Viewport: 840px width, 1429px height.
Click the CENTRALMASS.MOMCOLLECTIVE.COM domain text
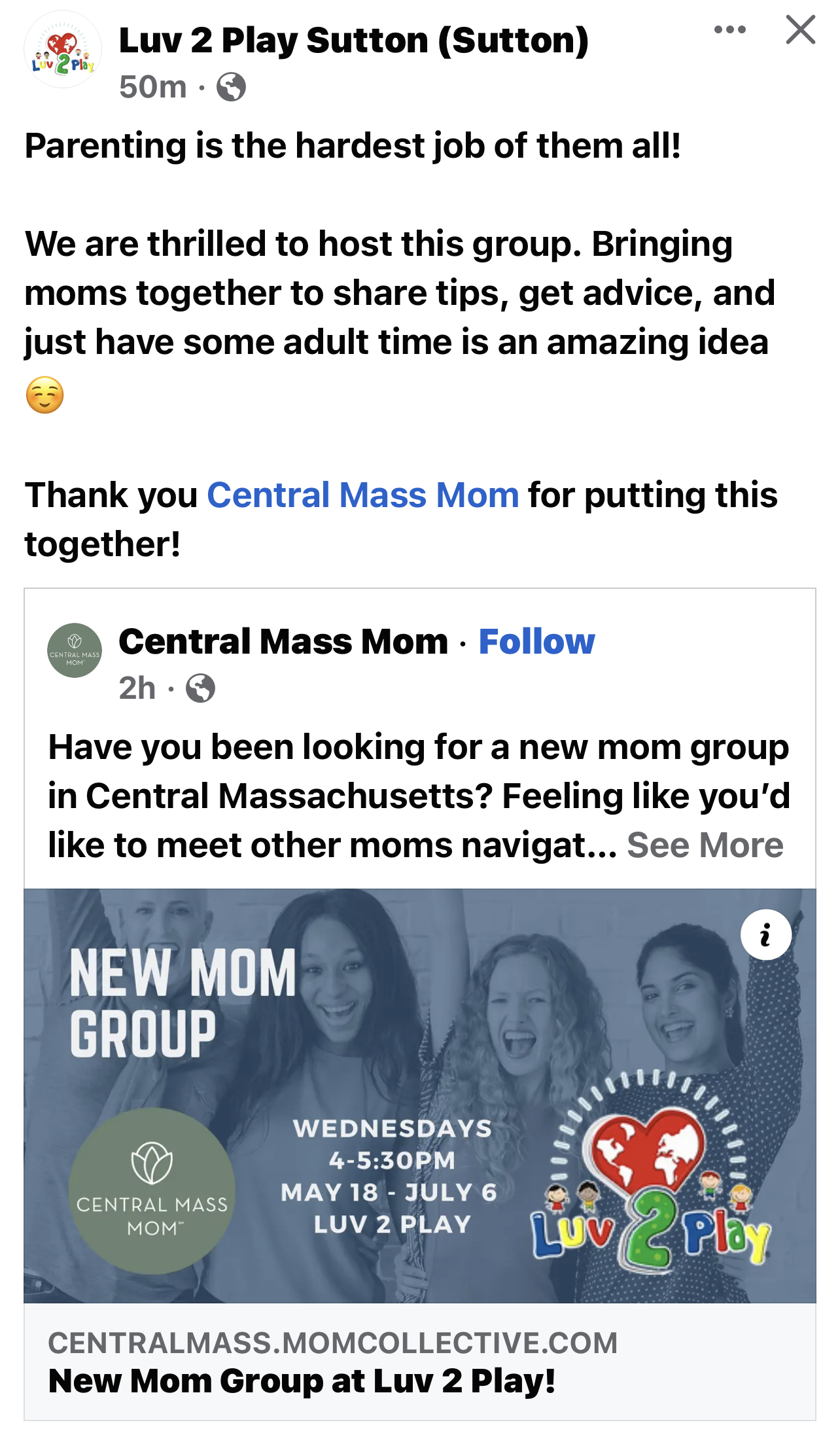332,1343
